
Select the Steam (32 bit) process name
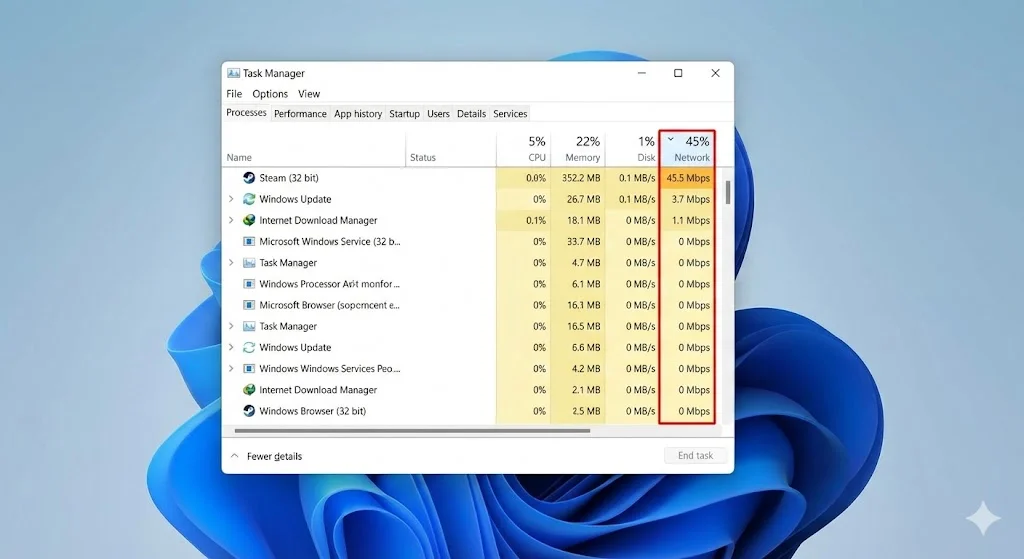[x=289, y=178]
